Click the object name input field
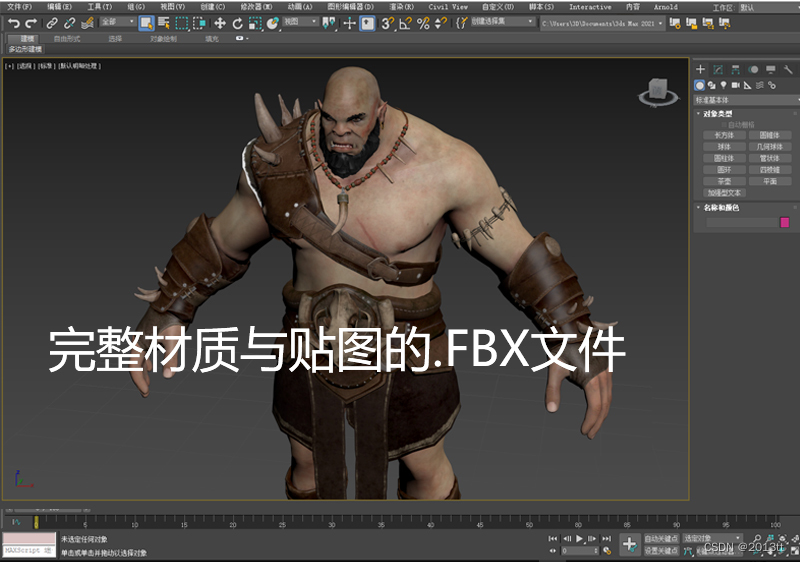 point(741,222)
